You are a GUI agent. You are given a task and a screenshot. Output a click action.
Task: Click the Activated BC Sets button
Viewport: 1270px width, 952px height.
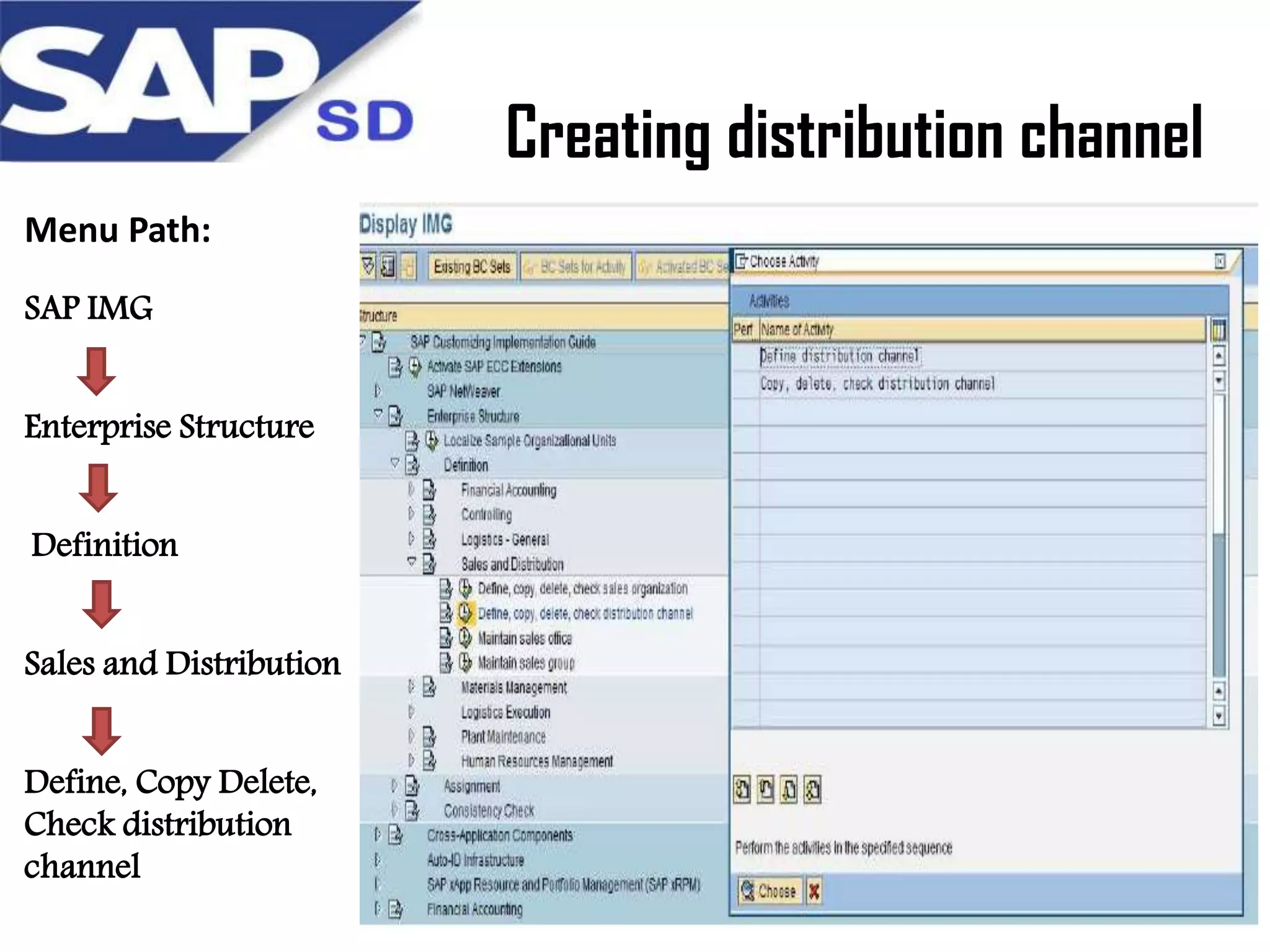pos(683,267)
